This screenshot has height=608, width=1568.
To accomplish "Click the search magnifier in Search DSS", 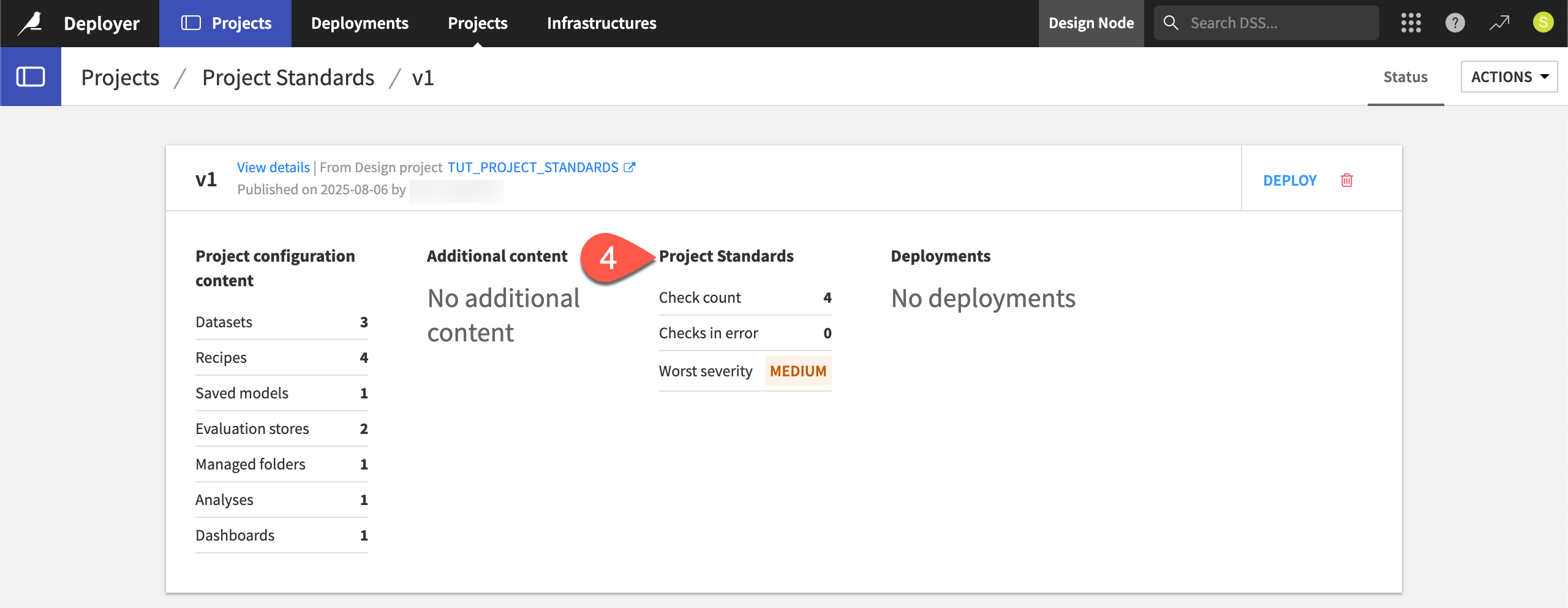I will click(1170, 22).
